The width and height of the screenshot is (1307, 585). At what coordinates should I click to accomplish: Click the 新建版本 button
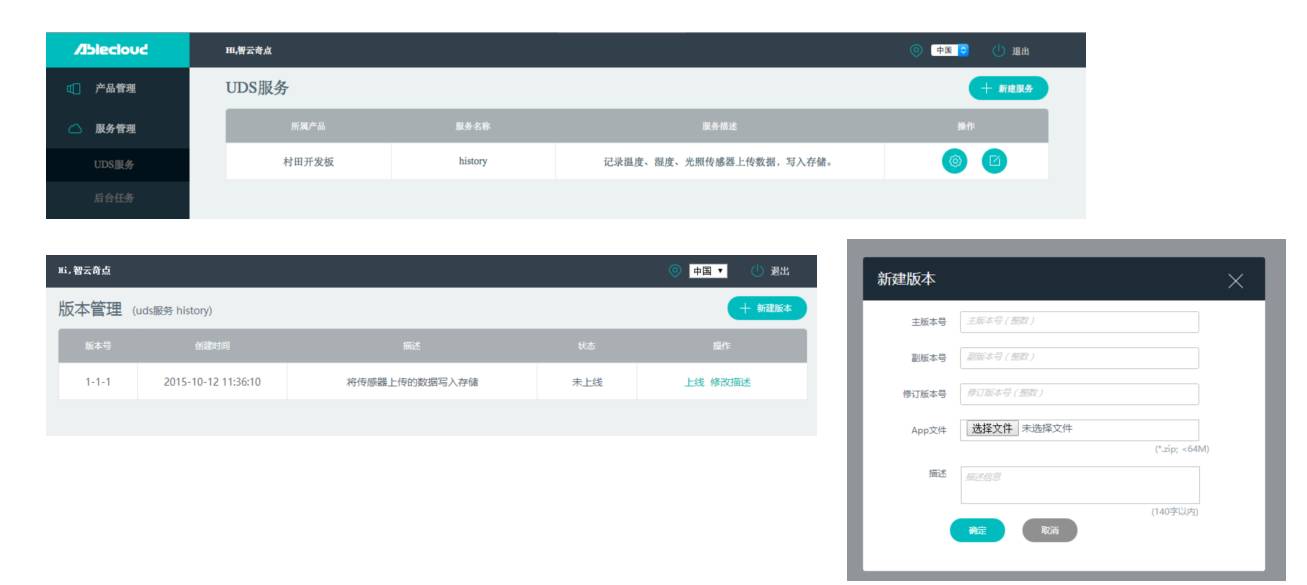pyautogui.click(x=767, y=308)
